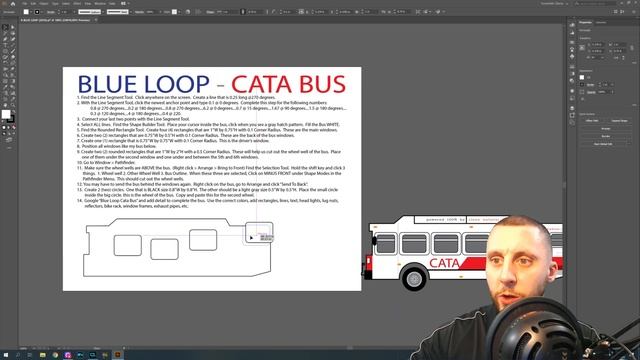The image size is (640, 360).
Task: Select the Hand tool
Action: tap(5, 105)
